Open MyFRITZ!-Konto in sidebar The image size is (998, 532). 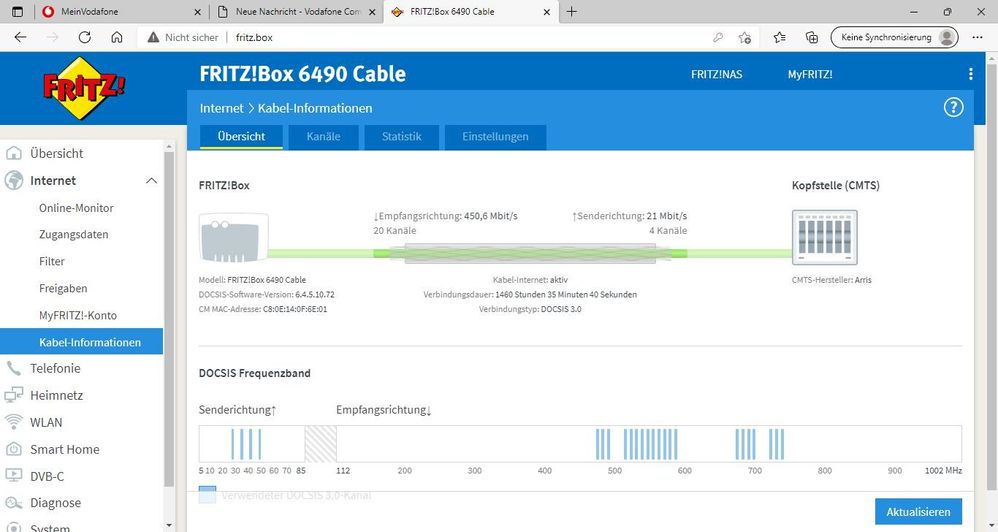tap(78, 315)
